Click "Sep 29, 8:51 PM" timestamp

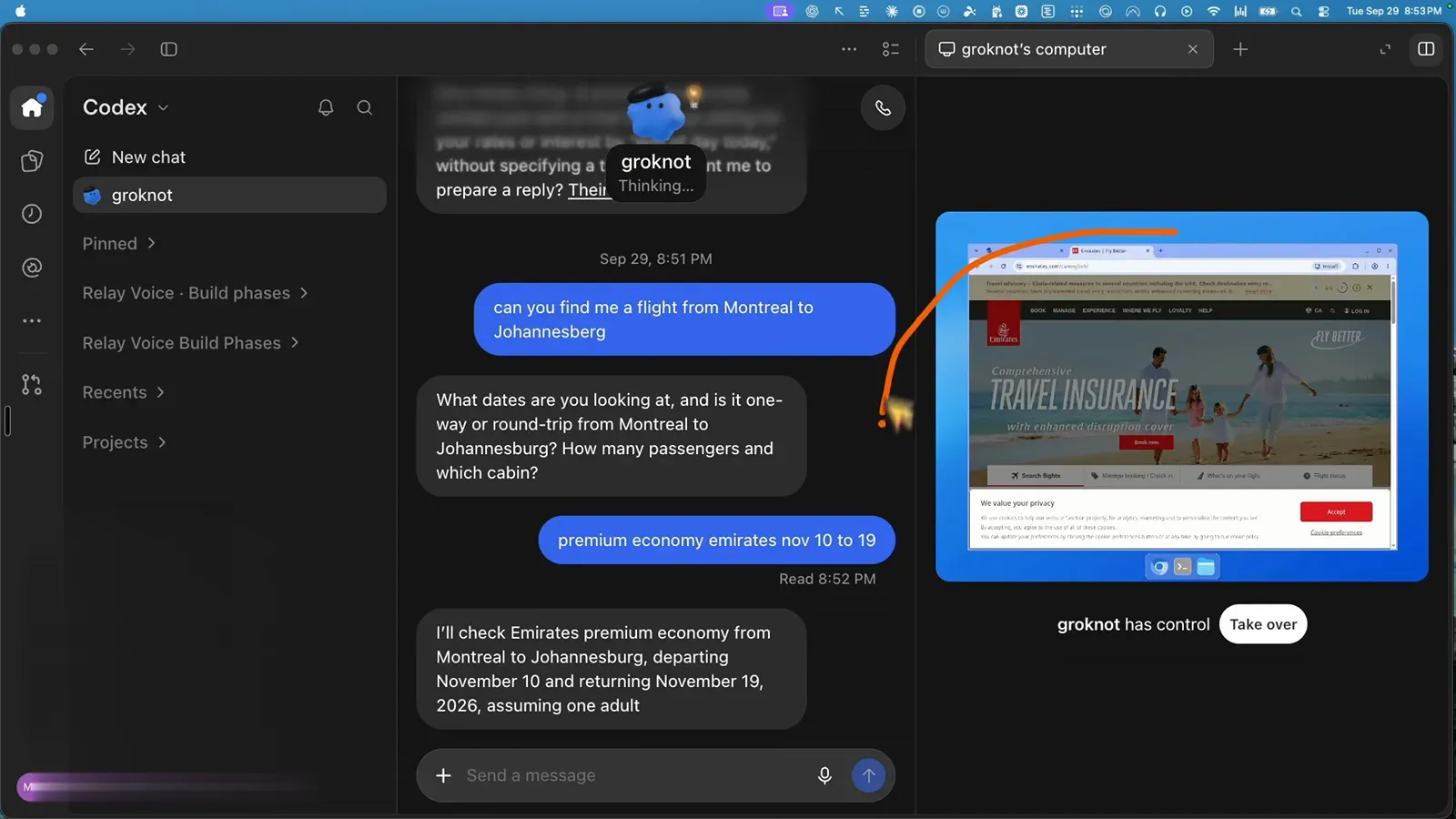tap(655, 258)
